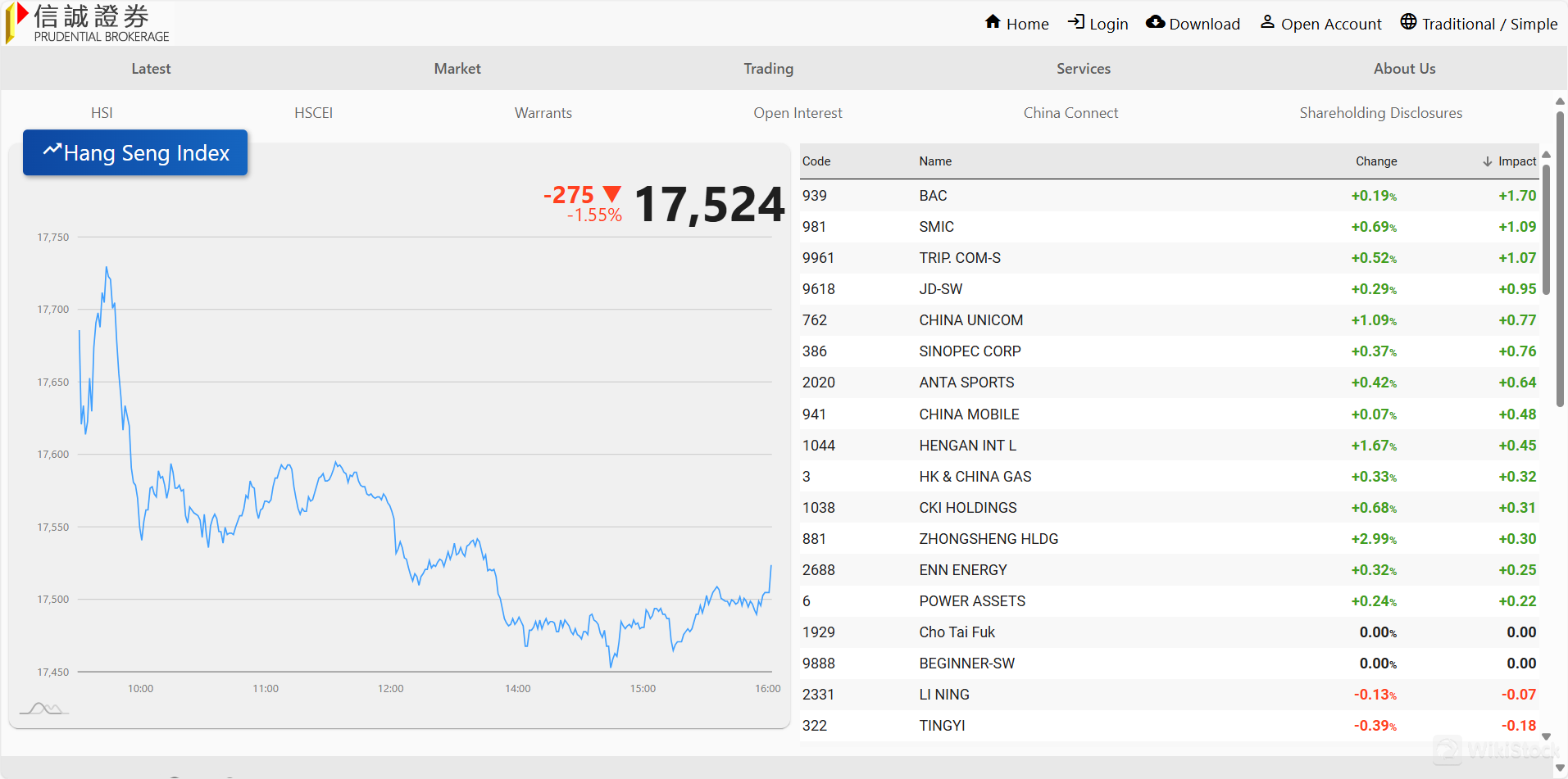Click the Open Account person icon
The width and height of the screenshot is (1568, 779).
tap(1267, 22)
